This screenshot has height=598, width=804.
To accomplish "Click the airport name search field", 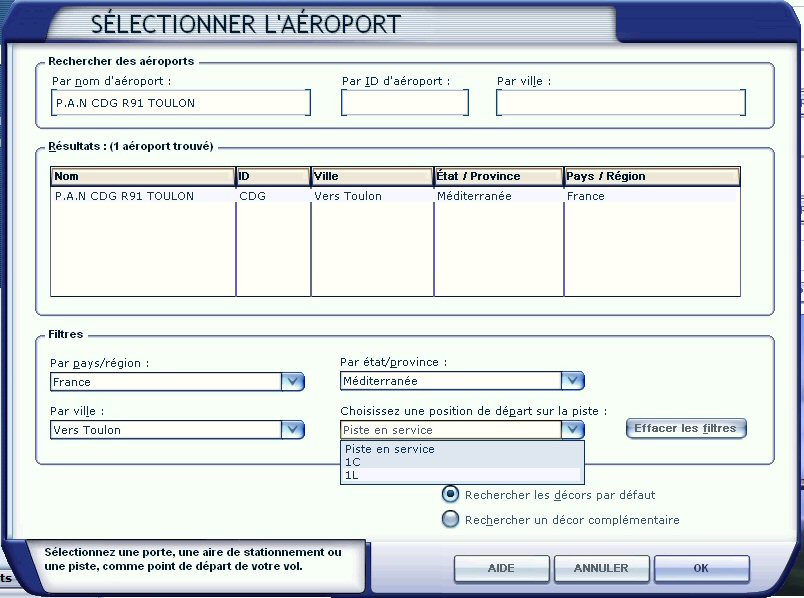I will point(181,103).
